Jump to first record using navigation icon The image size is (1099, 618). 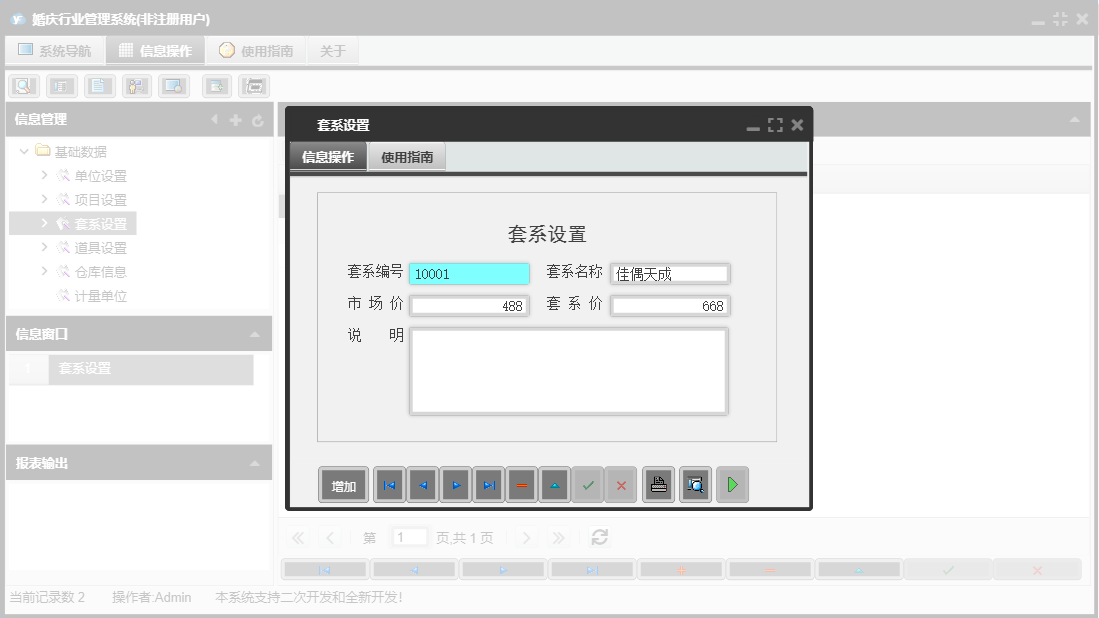(389, 484)
